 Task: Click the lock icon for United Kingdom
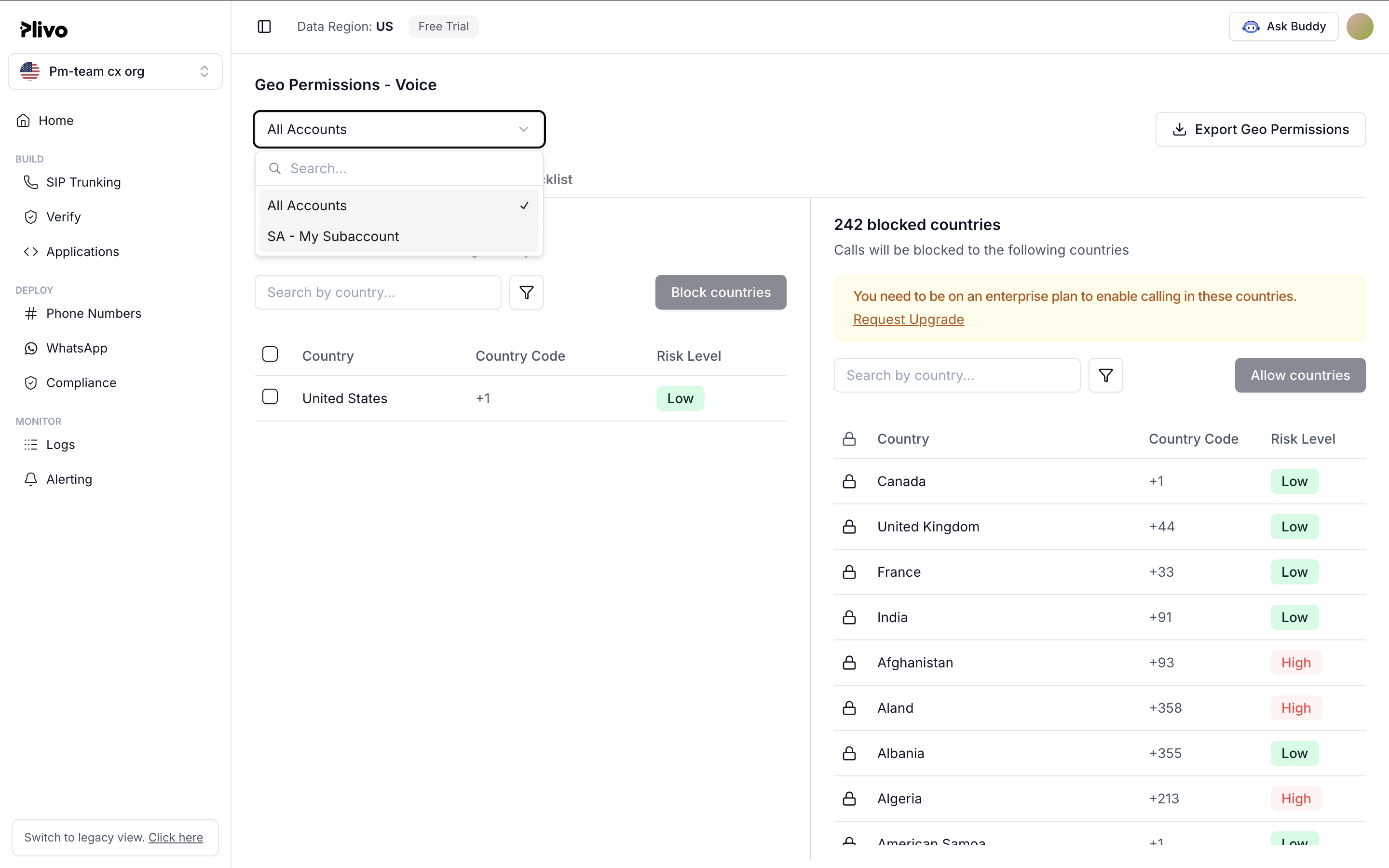click(x=849, y=527)
